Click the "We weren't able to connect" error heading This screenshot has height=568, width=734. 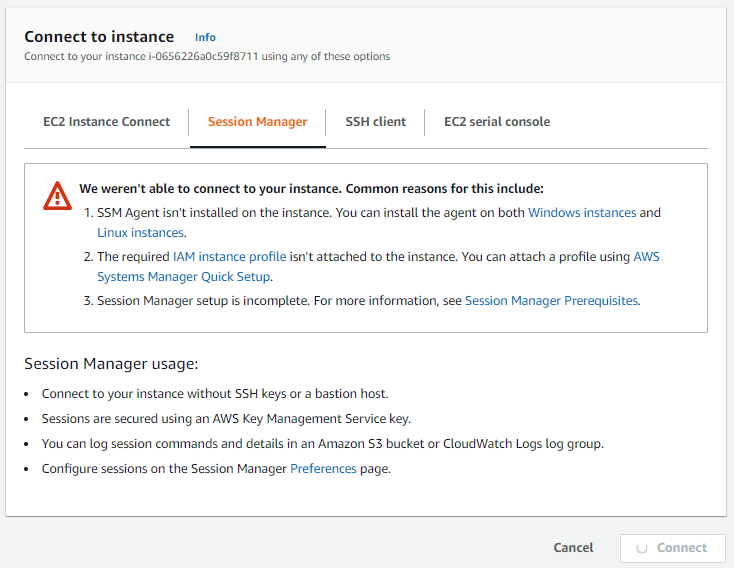click(311, 188)
